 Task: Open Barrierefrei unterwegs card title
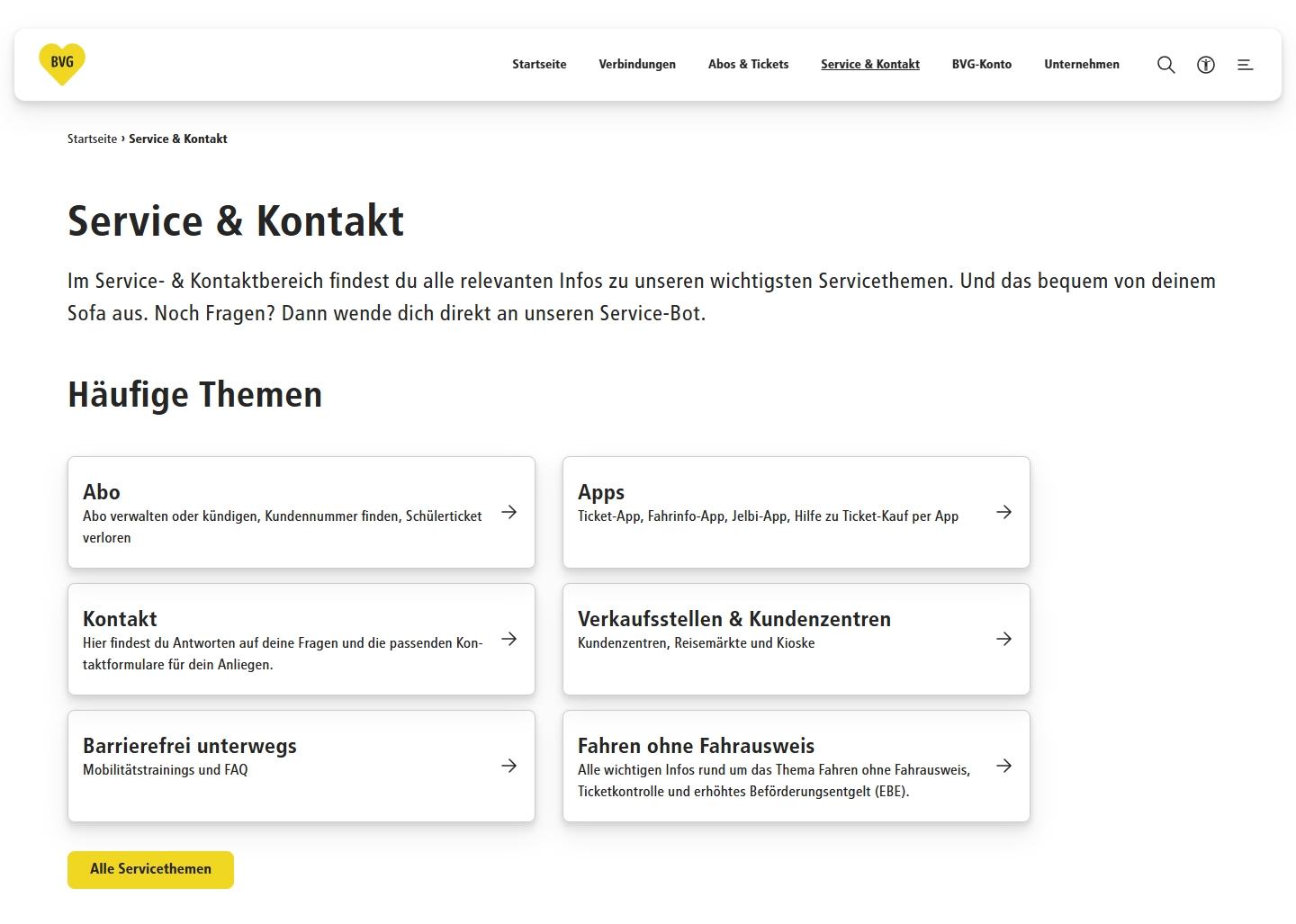tap(190, 746)
